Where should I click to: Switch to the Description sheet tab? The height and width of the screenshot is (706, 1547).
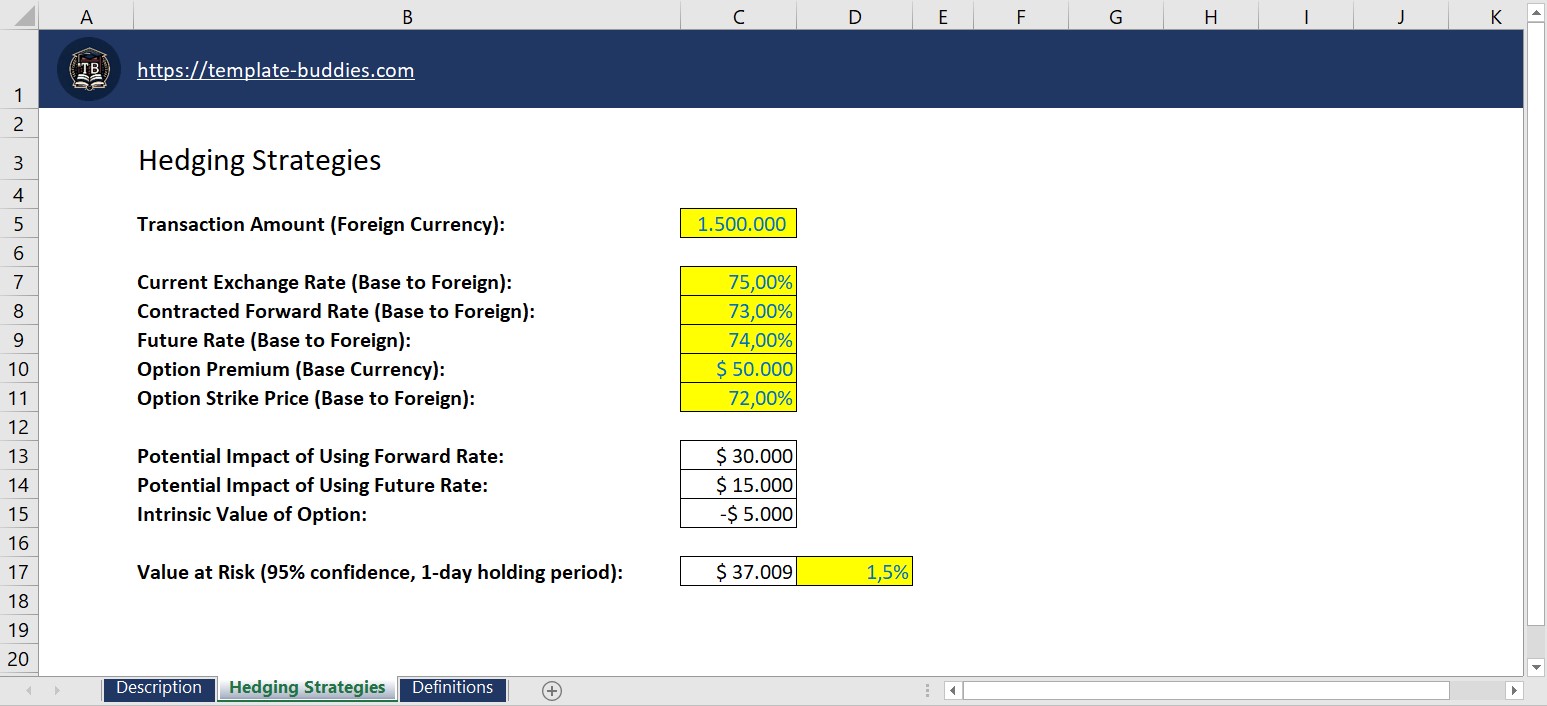[x=159, y=688]
